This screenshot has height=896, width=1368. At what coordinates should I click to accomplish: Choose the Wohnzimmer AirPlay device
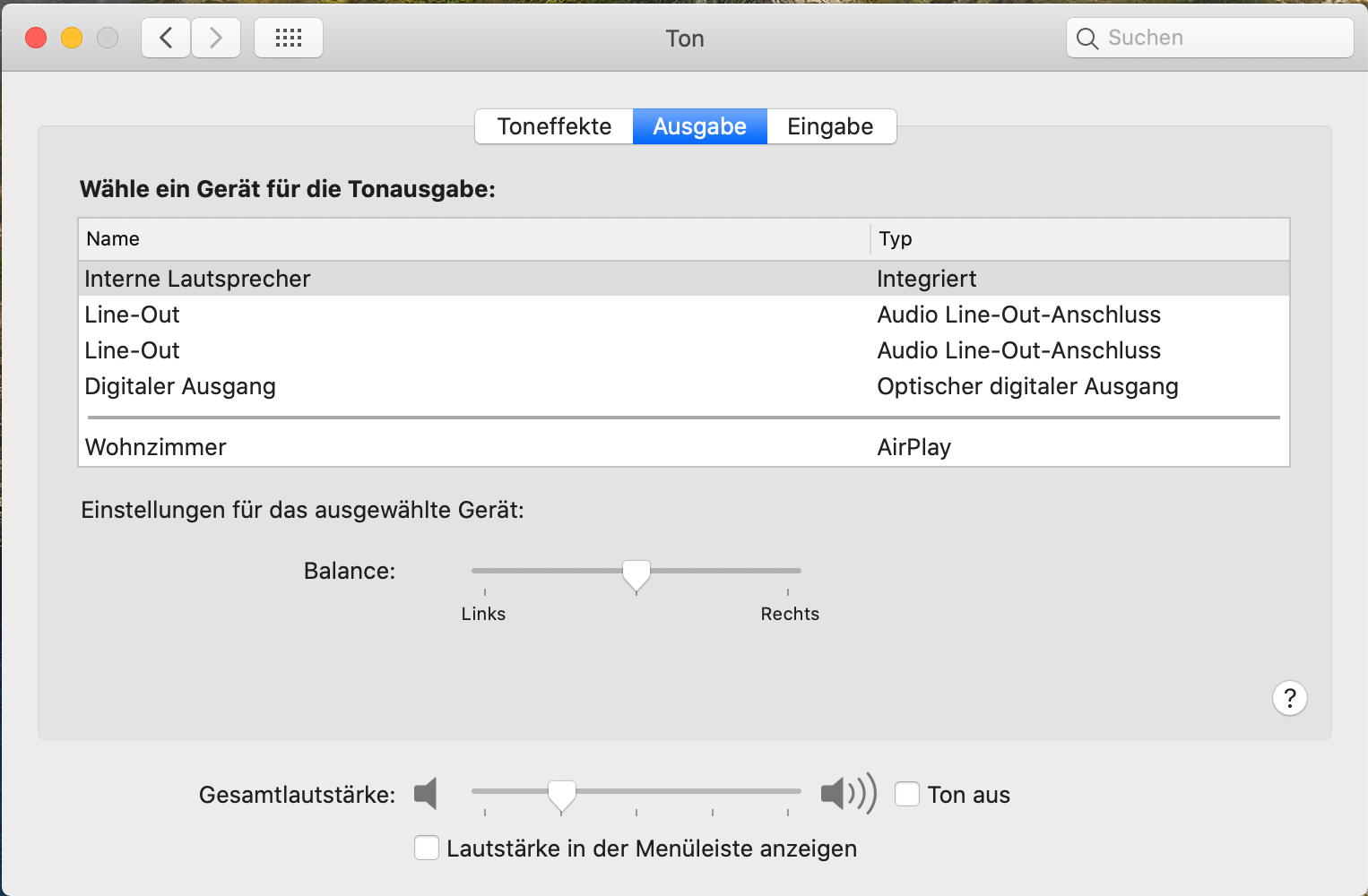coord(156,447)
